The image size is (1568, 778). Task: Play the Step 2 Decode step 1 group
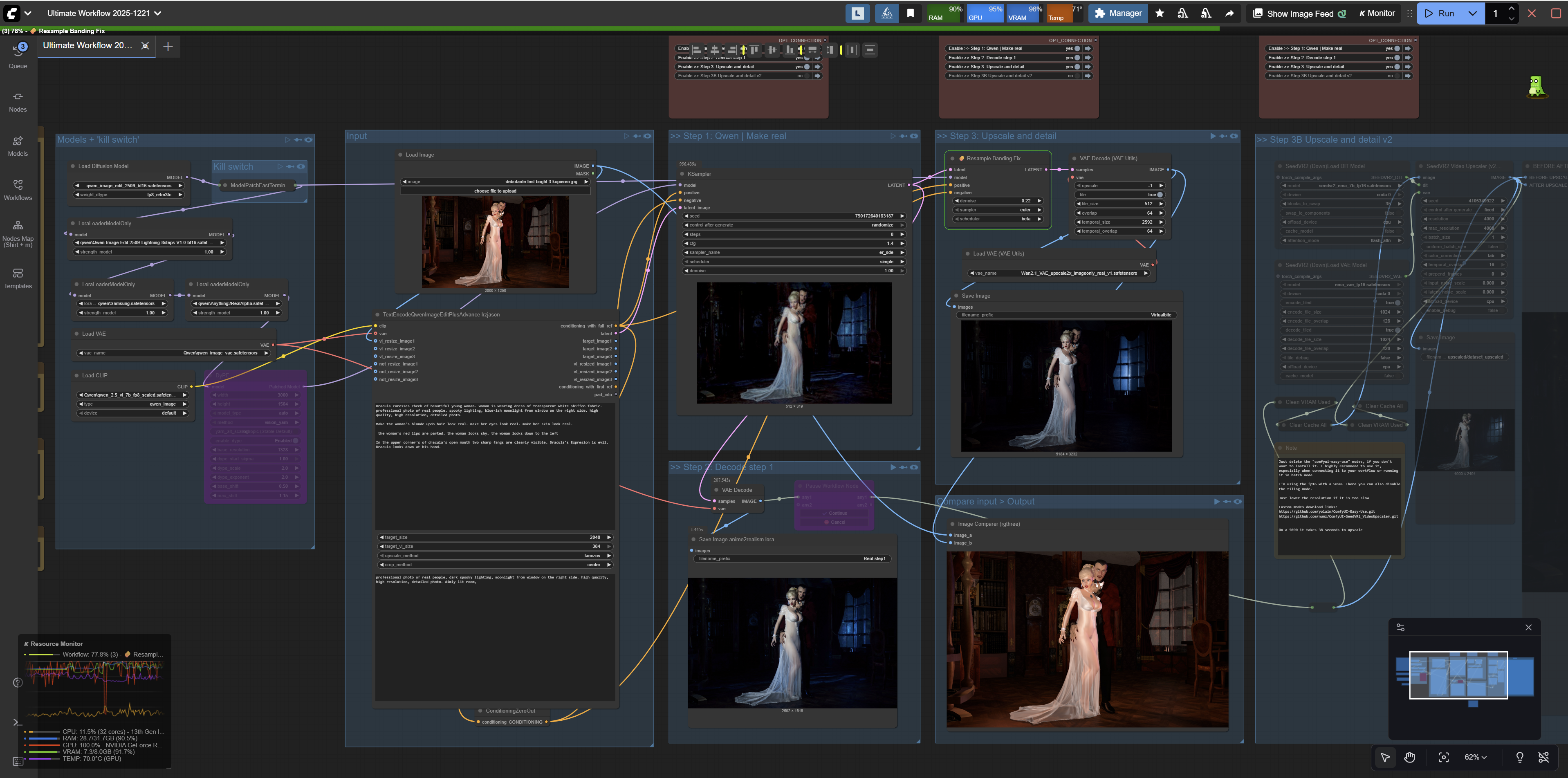[893, 468]
